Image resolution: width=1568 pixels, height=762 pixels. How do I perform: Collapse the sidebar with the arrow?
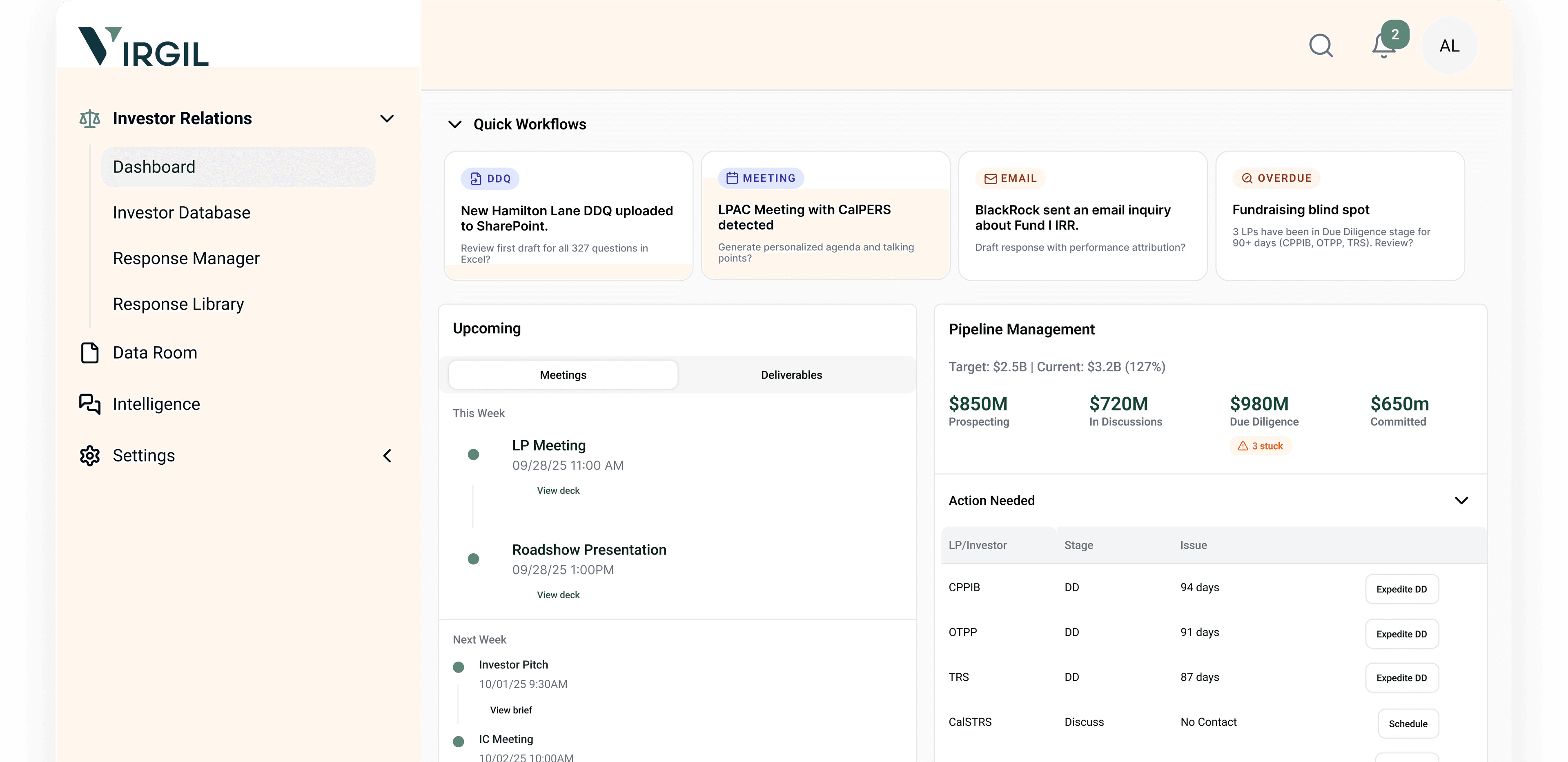pos(387,455)
